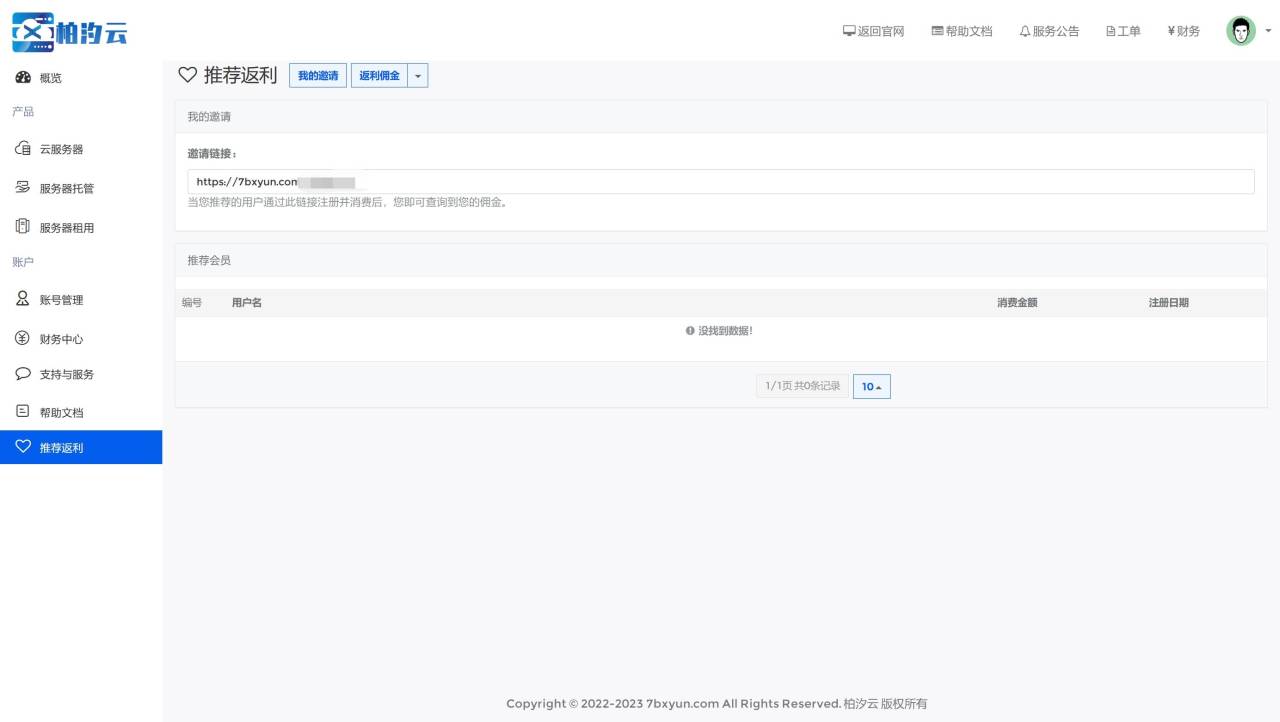The width and height of the screenshot is (1280, 722).
Task: Switch to the 我的邀请 tab
Action: [x=318, y=76]
